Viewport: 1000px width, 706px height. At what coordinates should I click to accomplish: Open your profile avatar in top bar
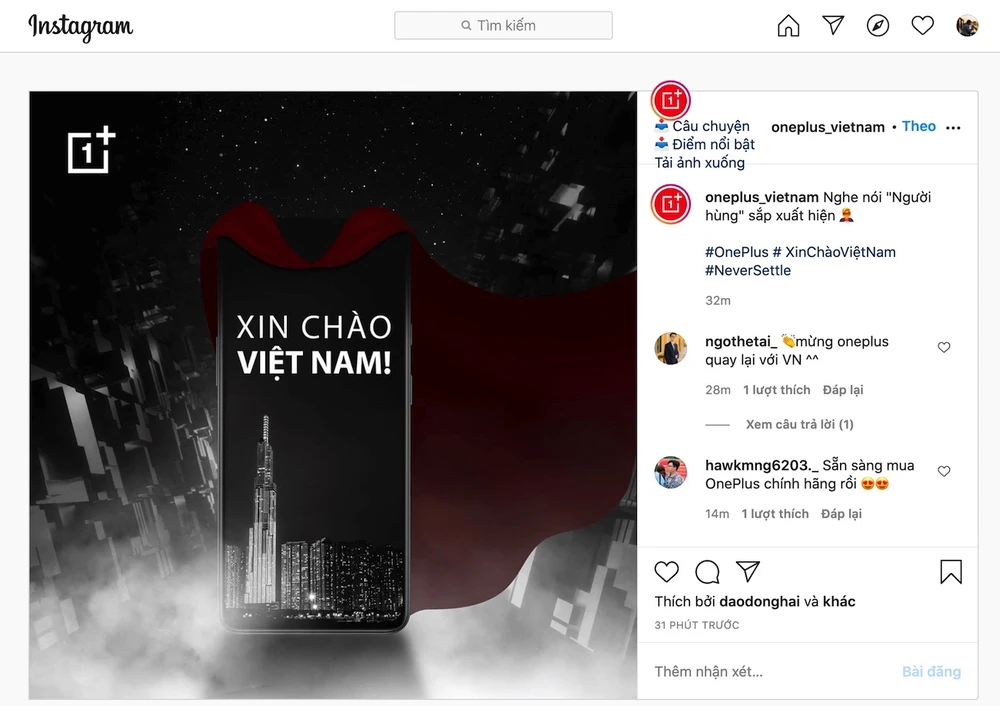coord(967,26)
